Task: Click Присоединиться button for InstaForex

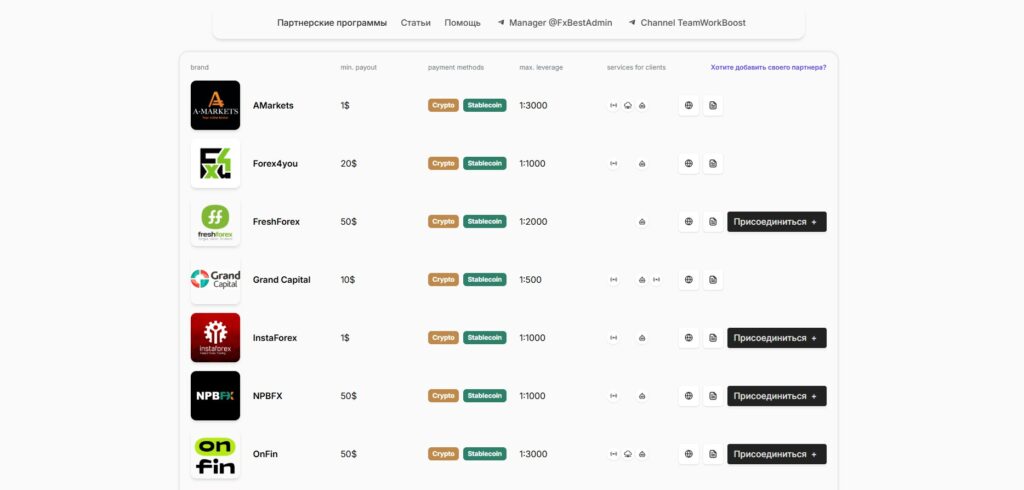Action: coord(776,338)
